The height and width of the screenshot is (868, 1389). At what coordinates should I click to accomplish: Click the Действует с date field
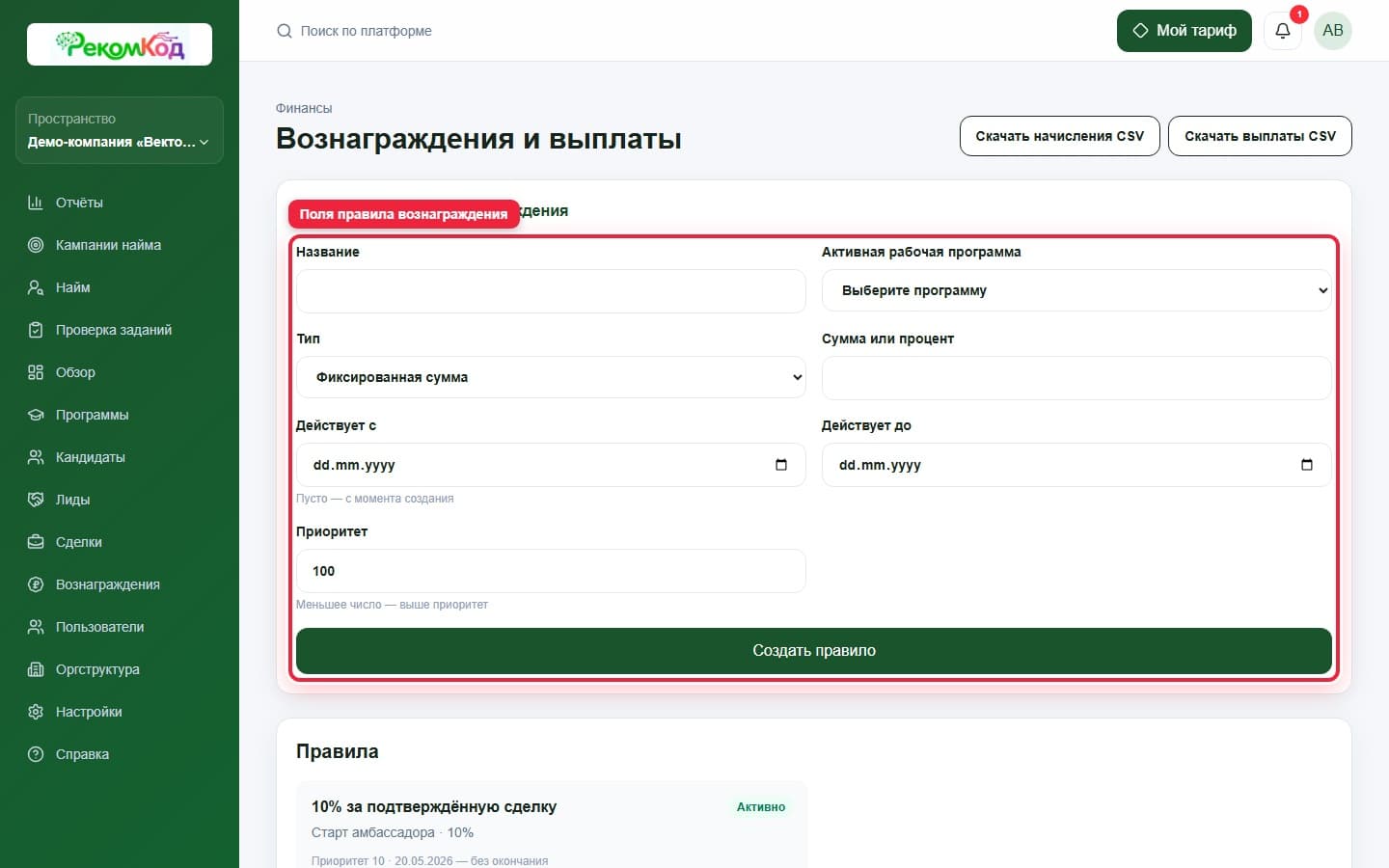click(551, 465)
